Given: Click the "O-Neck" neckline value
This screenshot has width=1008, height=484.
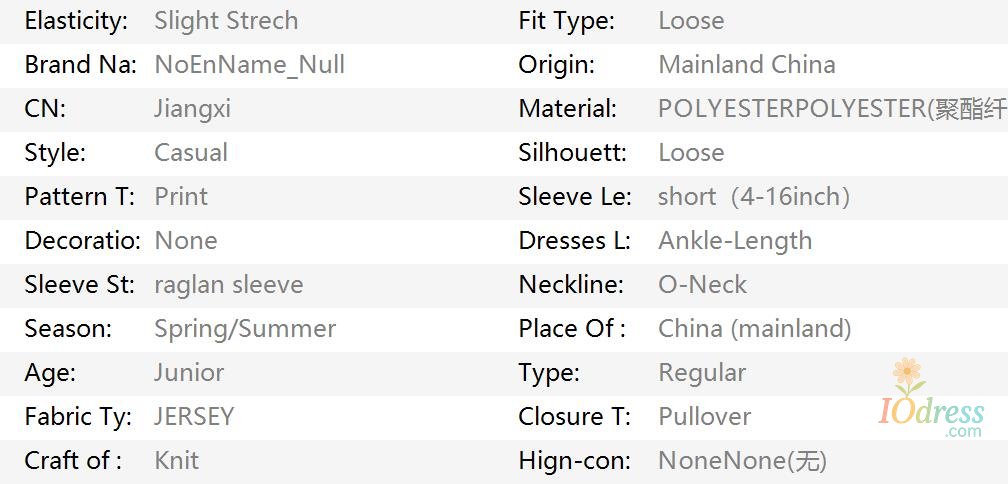Looking at the screenshot, I should tap(702, 285).
